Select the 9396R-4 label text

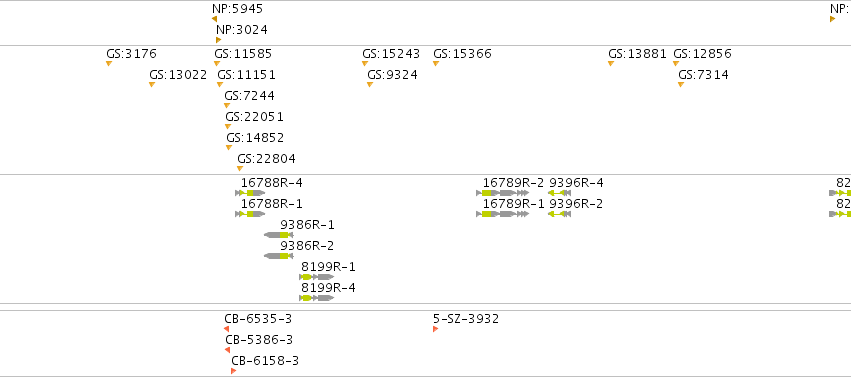pyautogui.click(x=576, y=183)
